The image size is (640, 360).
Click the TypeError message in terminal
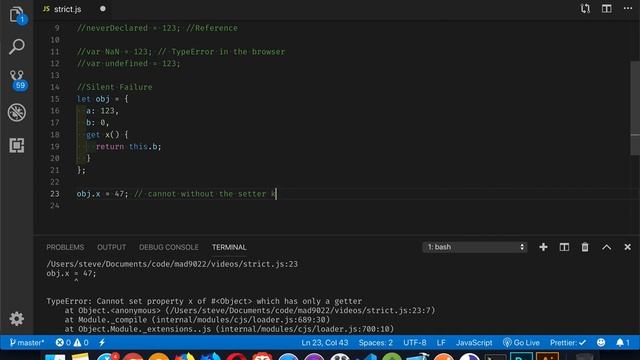pyautogui.click(x=204, y=301)
